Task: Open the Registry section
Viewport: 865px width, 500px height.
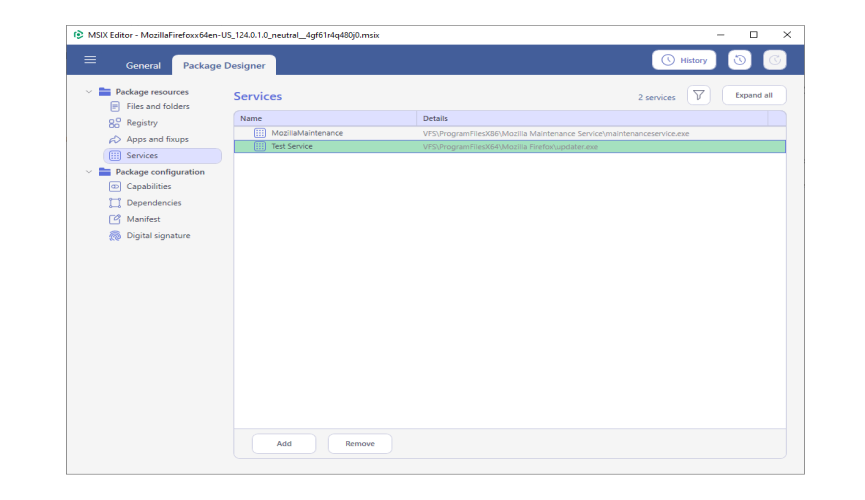Action: click(142, 123)
